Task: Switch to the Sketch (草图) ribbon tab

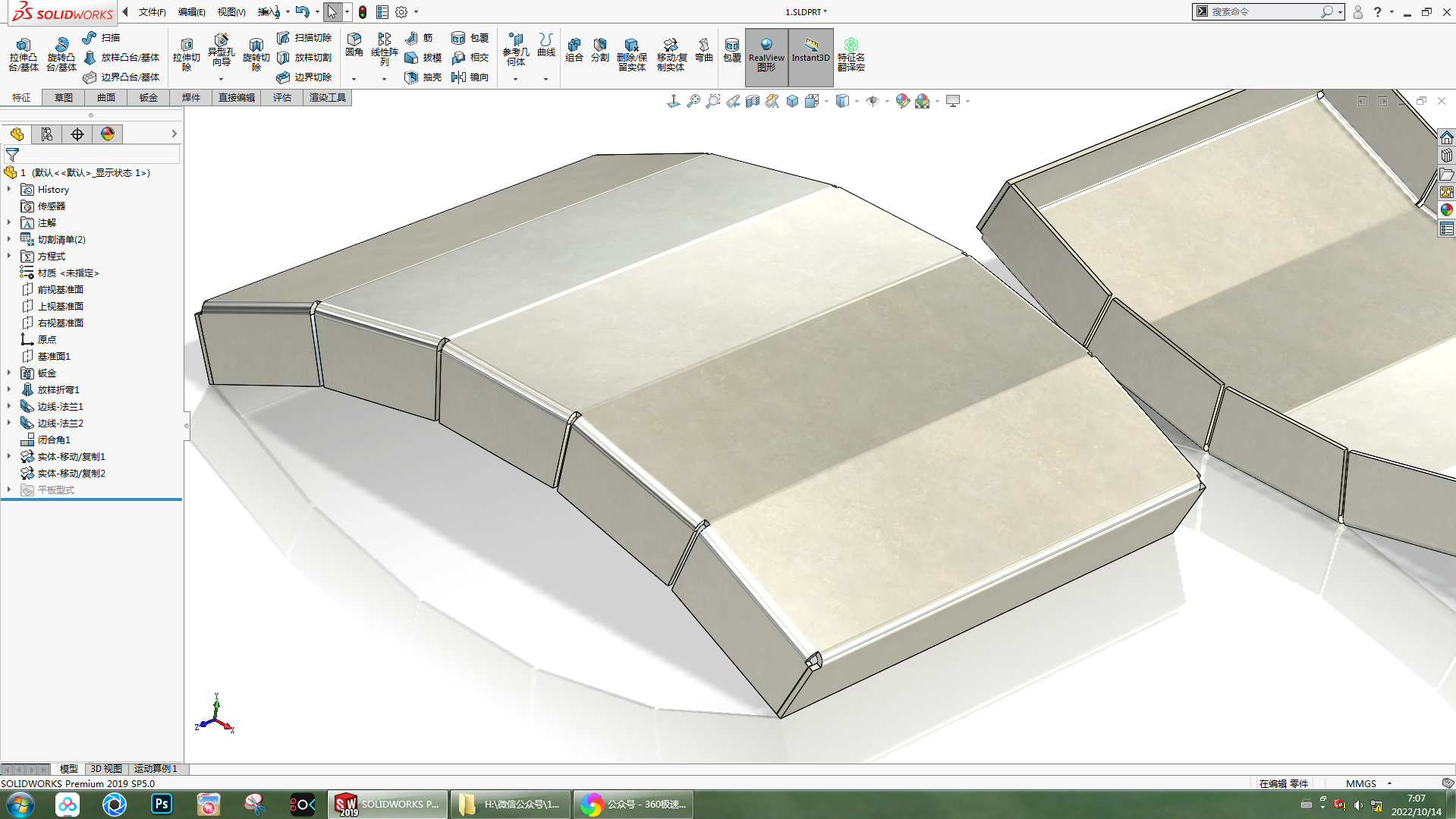Action: [x=64, y=97]
